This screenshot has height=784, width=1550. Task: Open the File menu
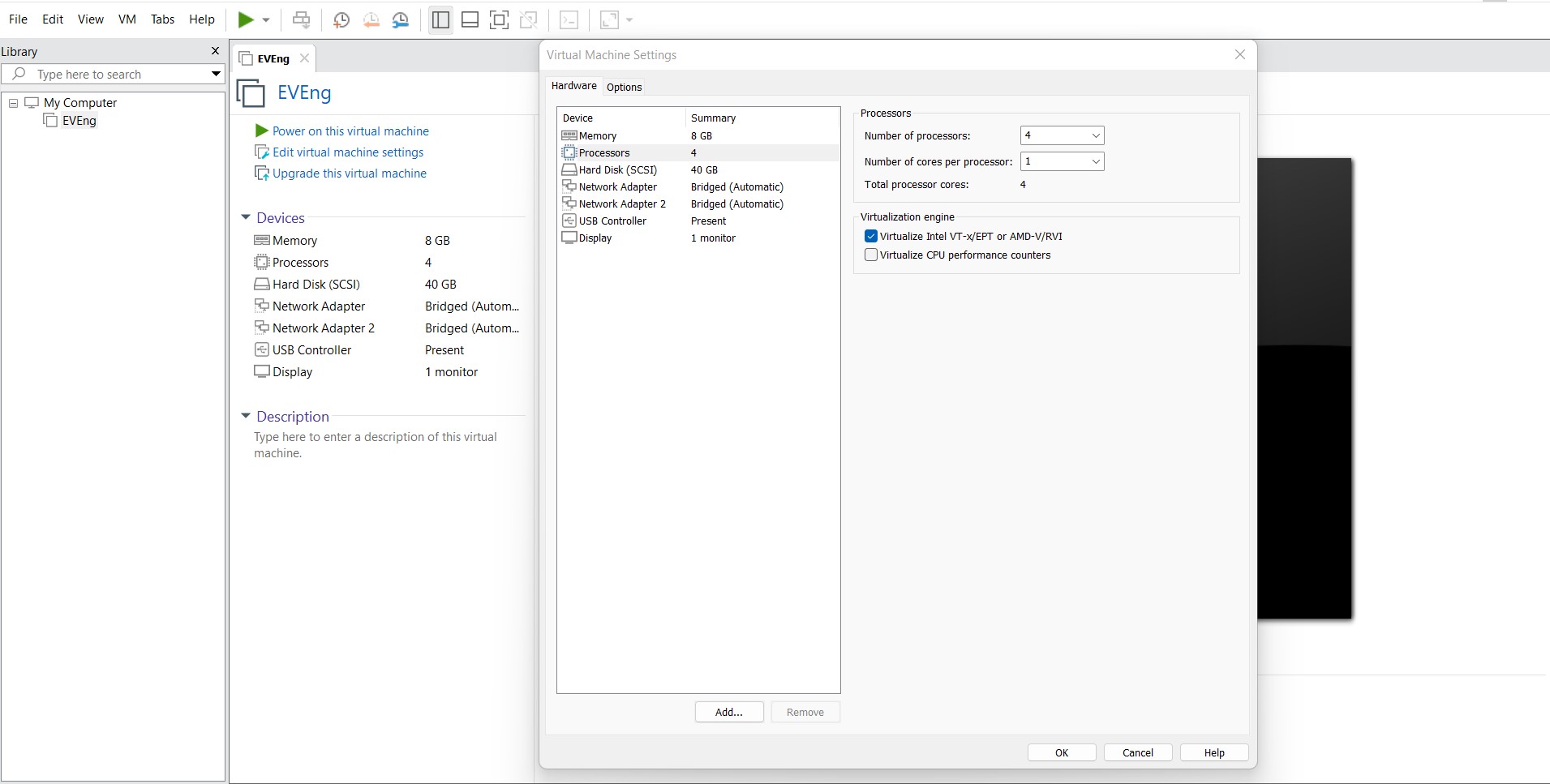click(18, 19)
